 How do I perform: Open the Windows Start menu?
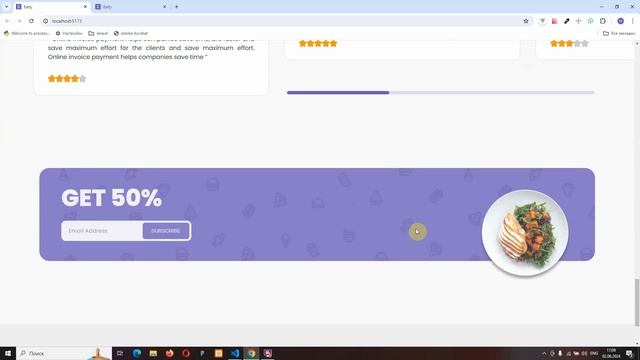point(8,353)
